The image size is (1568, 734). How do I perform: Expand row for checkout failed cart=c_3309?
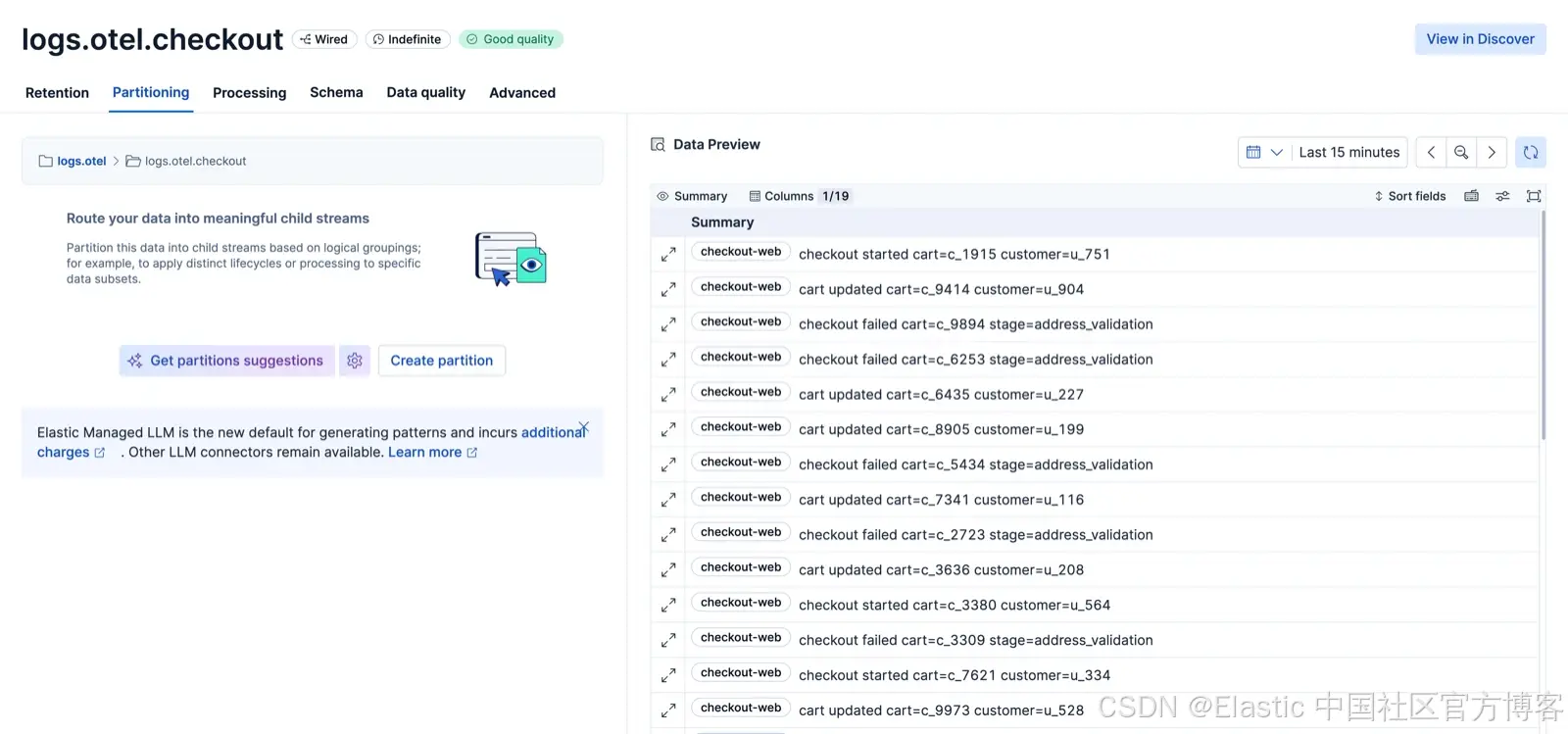[668, 640]
